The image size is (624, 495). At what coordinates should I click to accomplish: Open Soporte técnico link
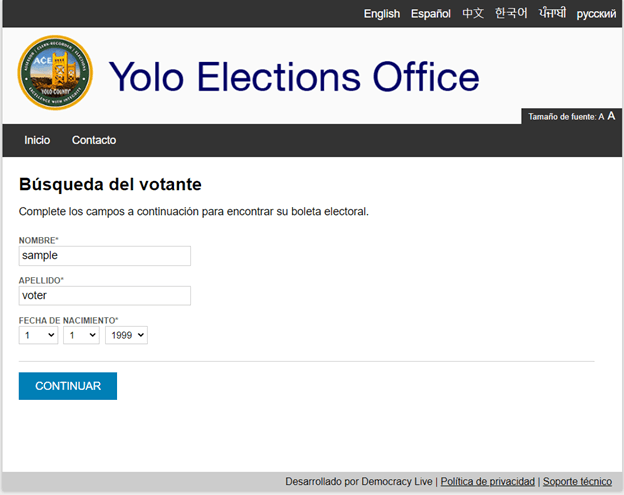(577, 481)
